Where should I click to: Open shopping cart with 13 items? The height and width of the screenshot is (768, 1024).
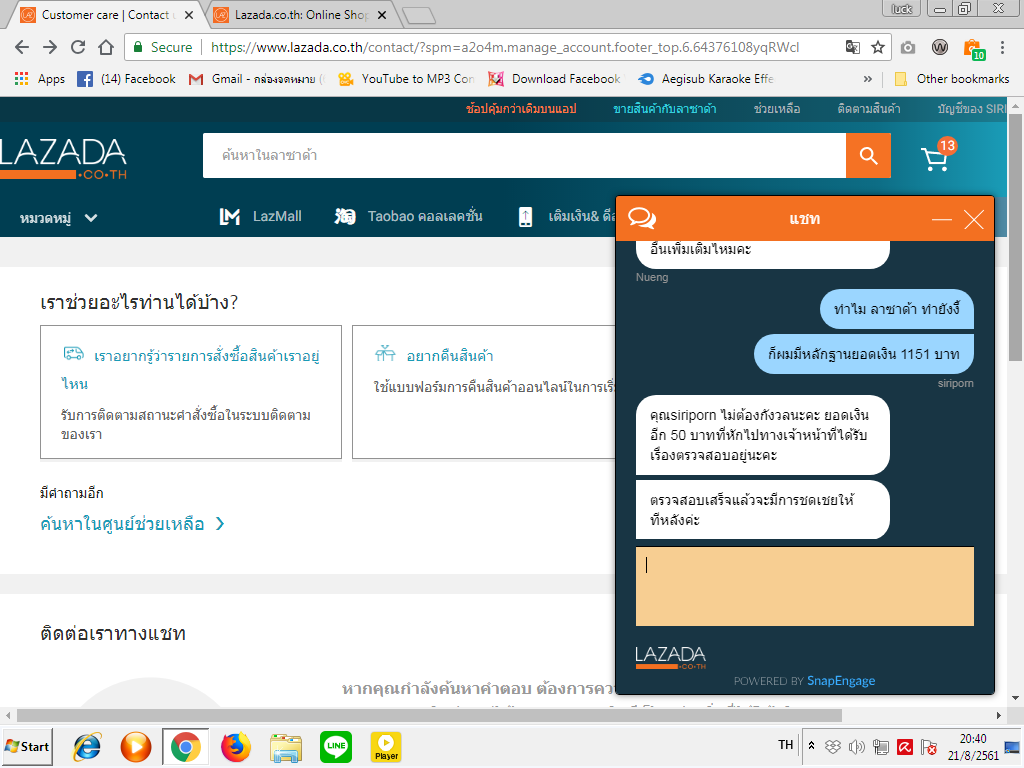click(938, 155)
